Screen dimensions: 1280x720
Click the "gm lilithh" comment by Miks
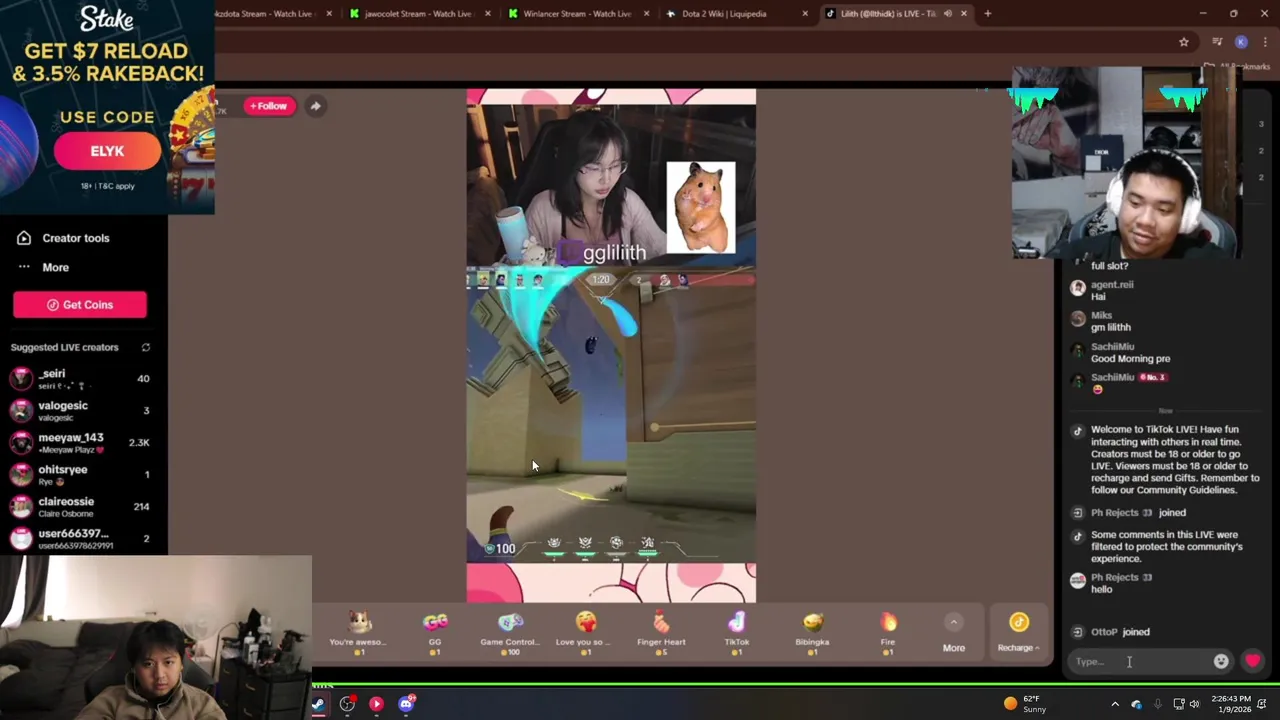1111,328
